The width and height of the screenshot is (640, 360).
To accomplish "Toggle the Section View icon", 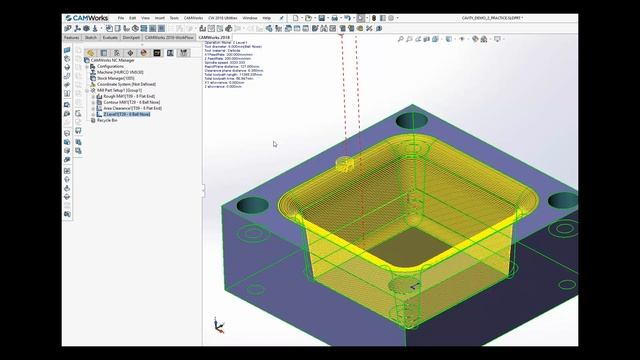I will click(x=427, y=39).
